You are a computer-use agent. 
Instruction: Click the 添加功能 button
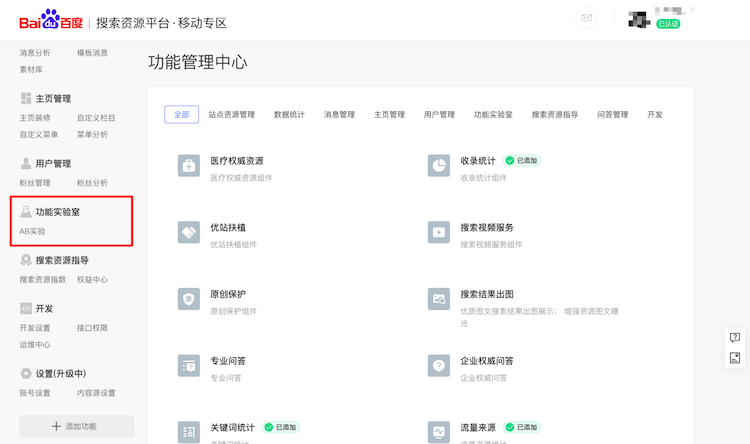[76, 426]
